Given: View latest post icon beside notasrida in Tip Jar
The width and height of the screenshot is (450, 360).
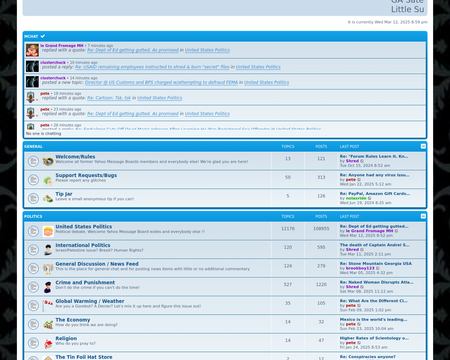Looking at the screenshot, I should point(369,198).
